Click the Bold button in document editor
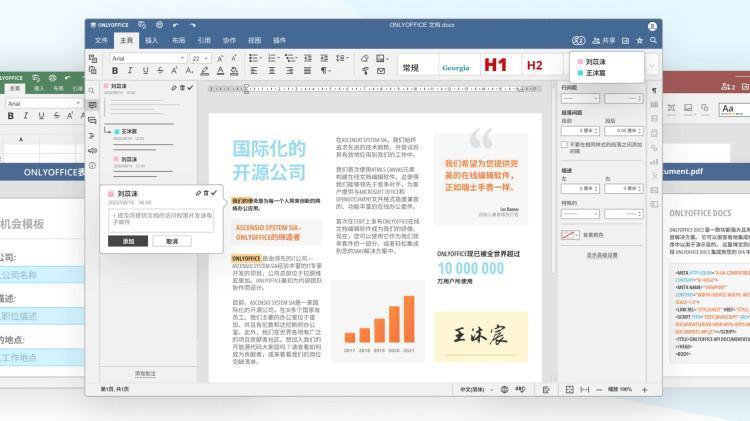This screenshot has width=750, height=421. (x=115, y=71)
